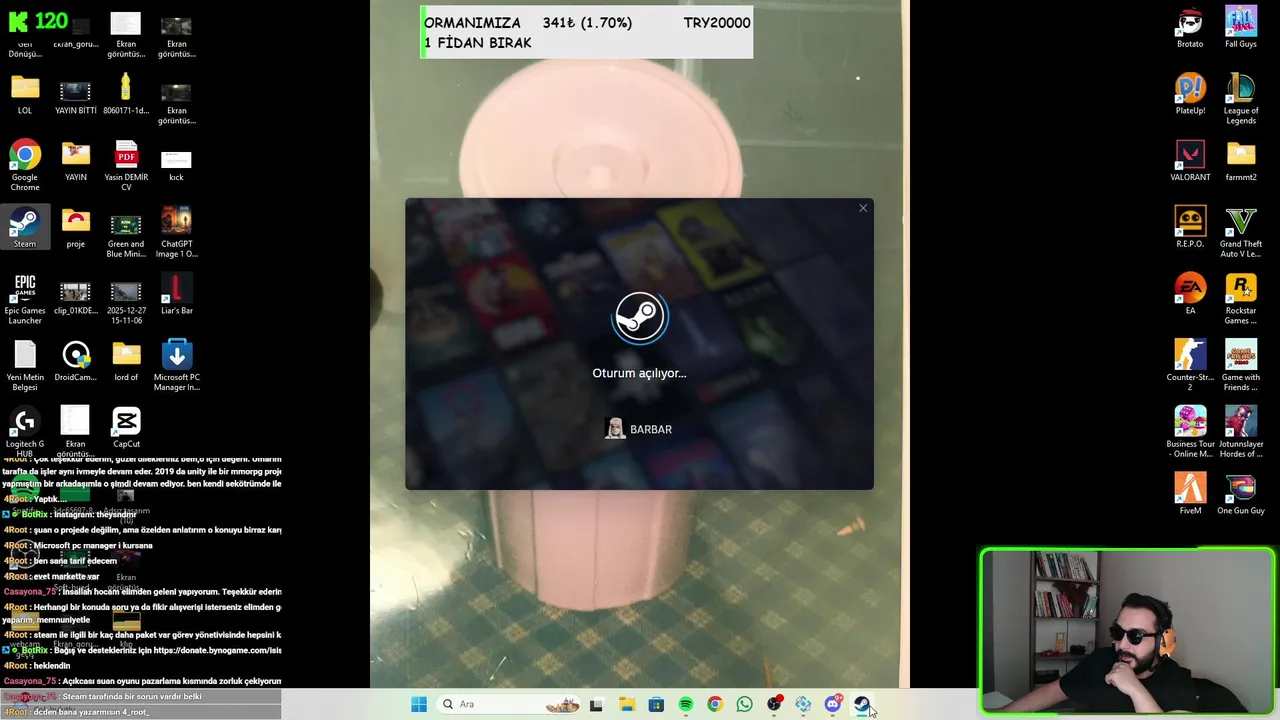Select the 8060171 bottle image file
The width and height of the screenshot is (1280, 720).
point(126,95)
